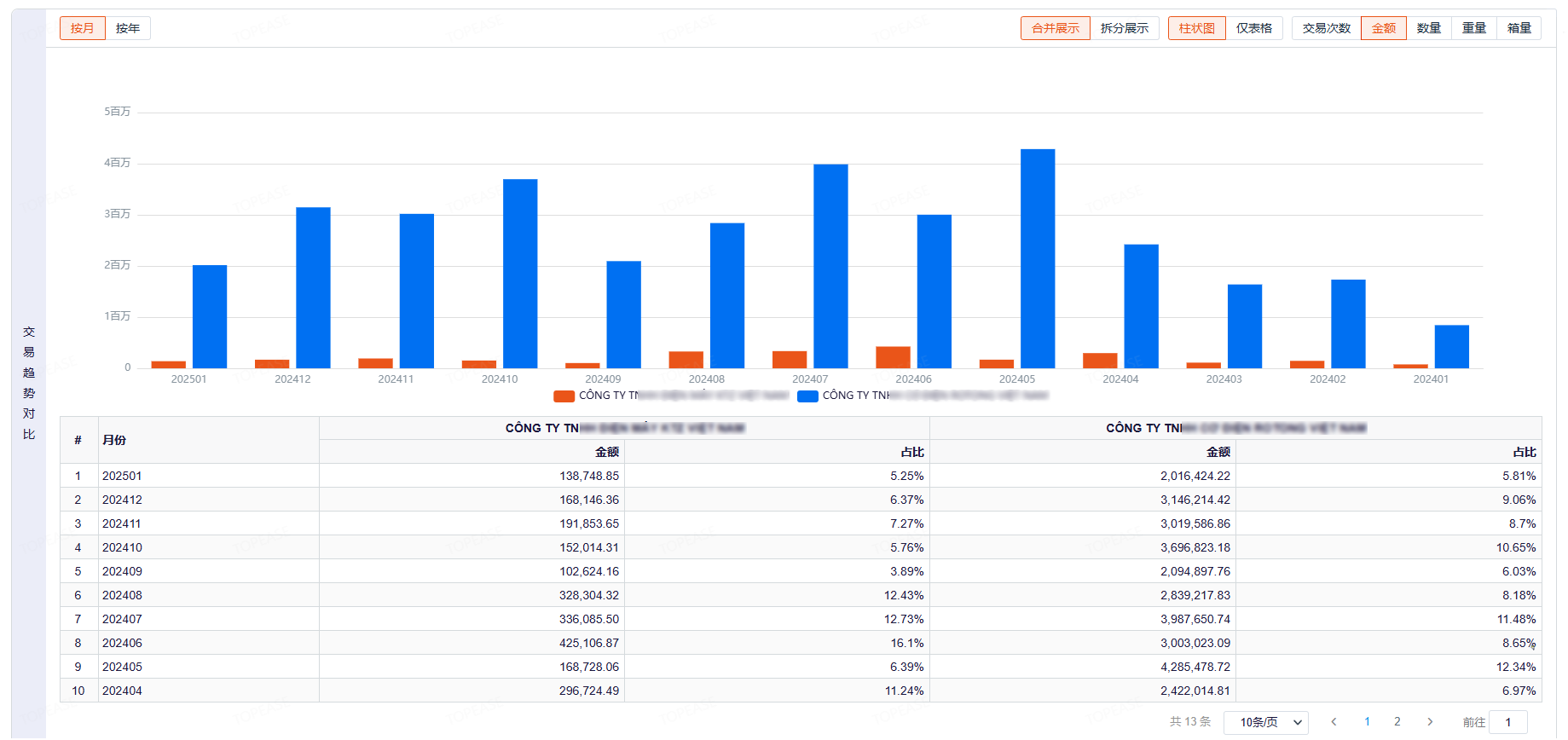Go to the next page arrow

tap(1430, 722)
